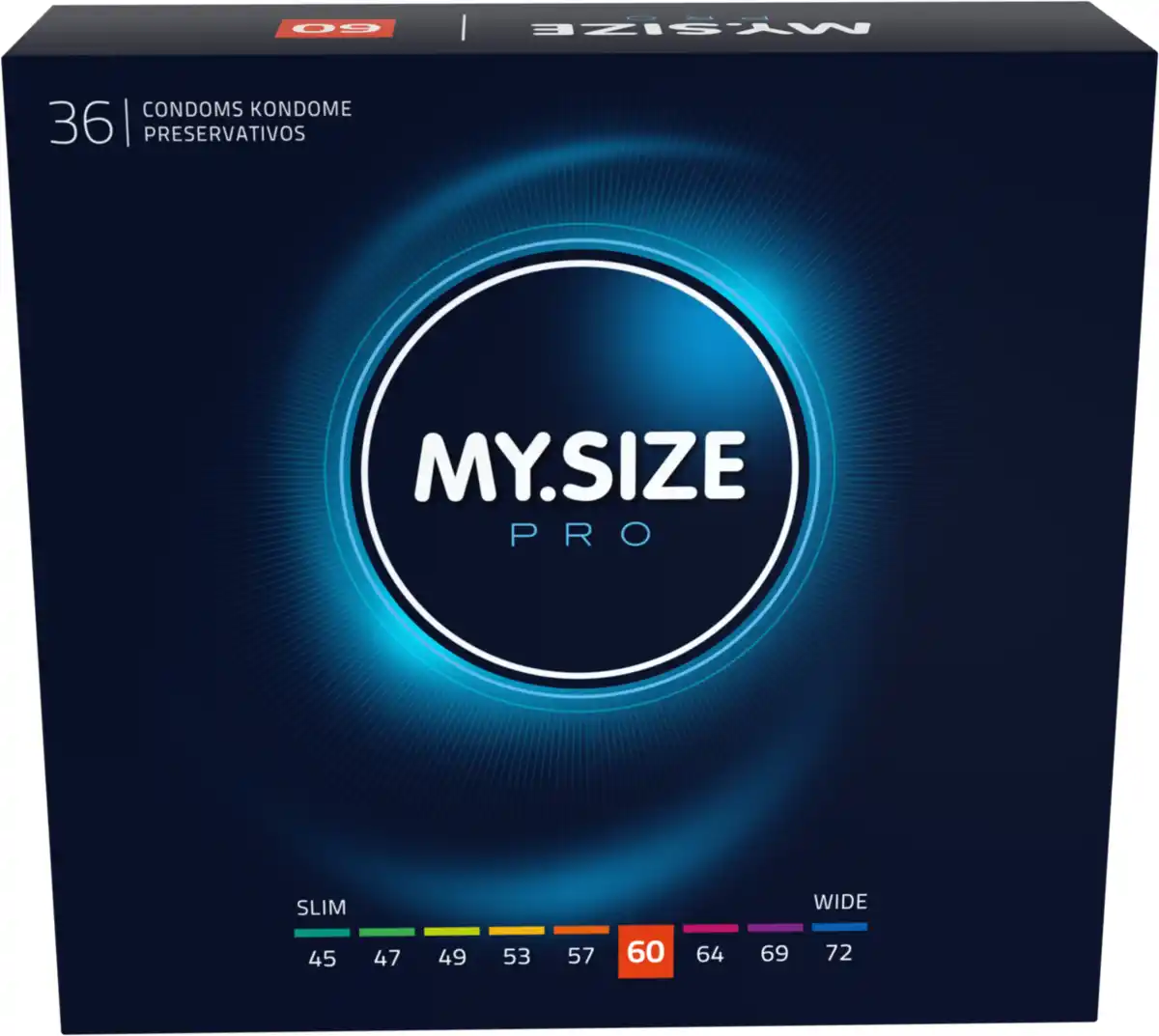Click the size 45 number
1159x1036 pixels.
click(322, 958)
